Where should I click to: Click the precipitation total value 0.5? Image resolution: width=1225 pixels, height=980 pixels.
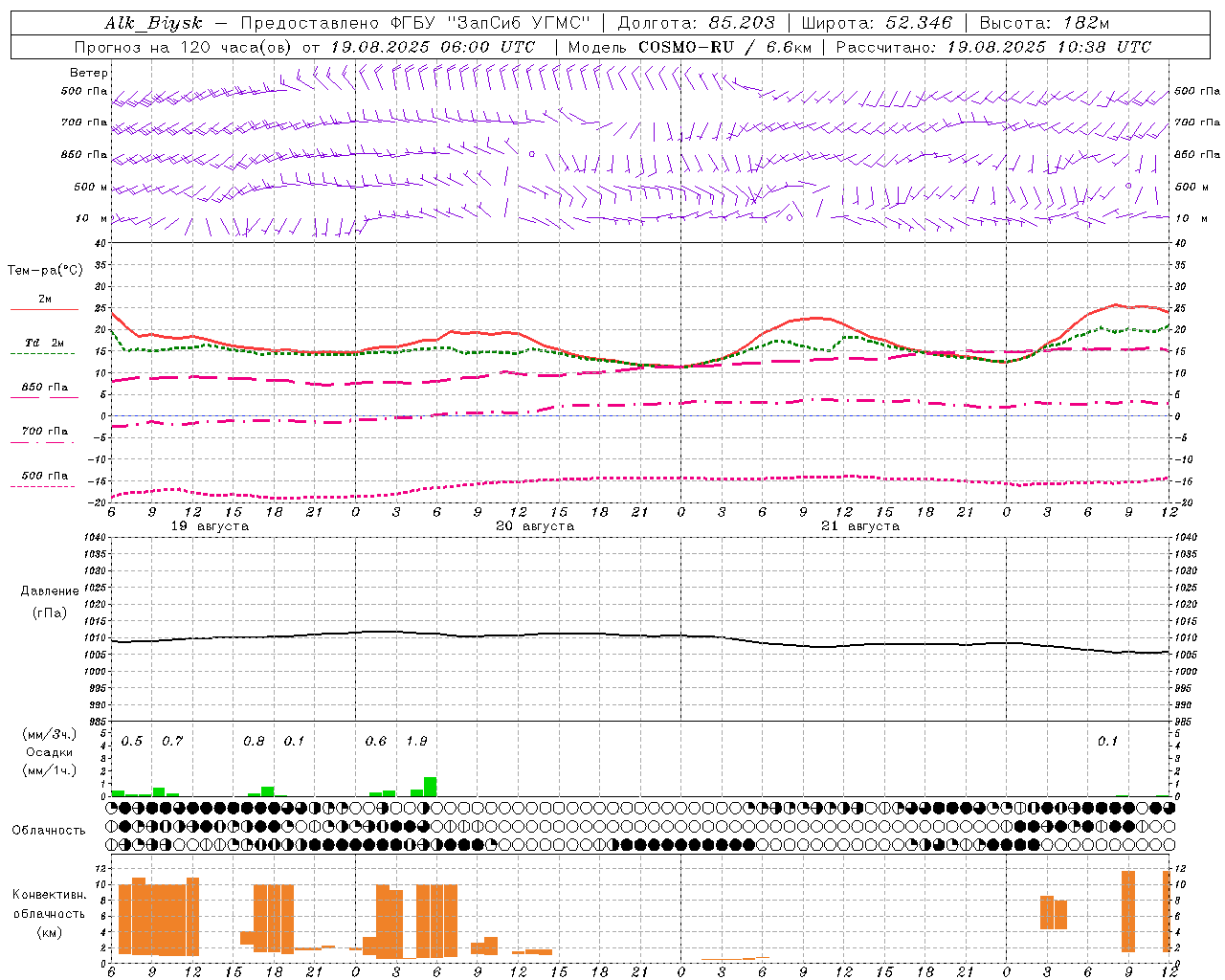pyautogui.click(x=132, y=742)
